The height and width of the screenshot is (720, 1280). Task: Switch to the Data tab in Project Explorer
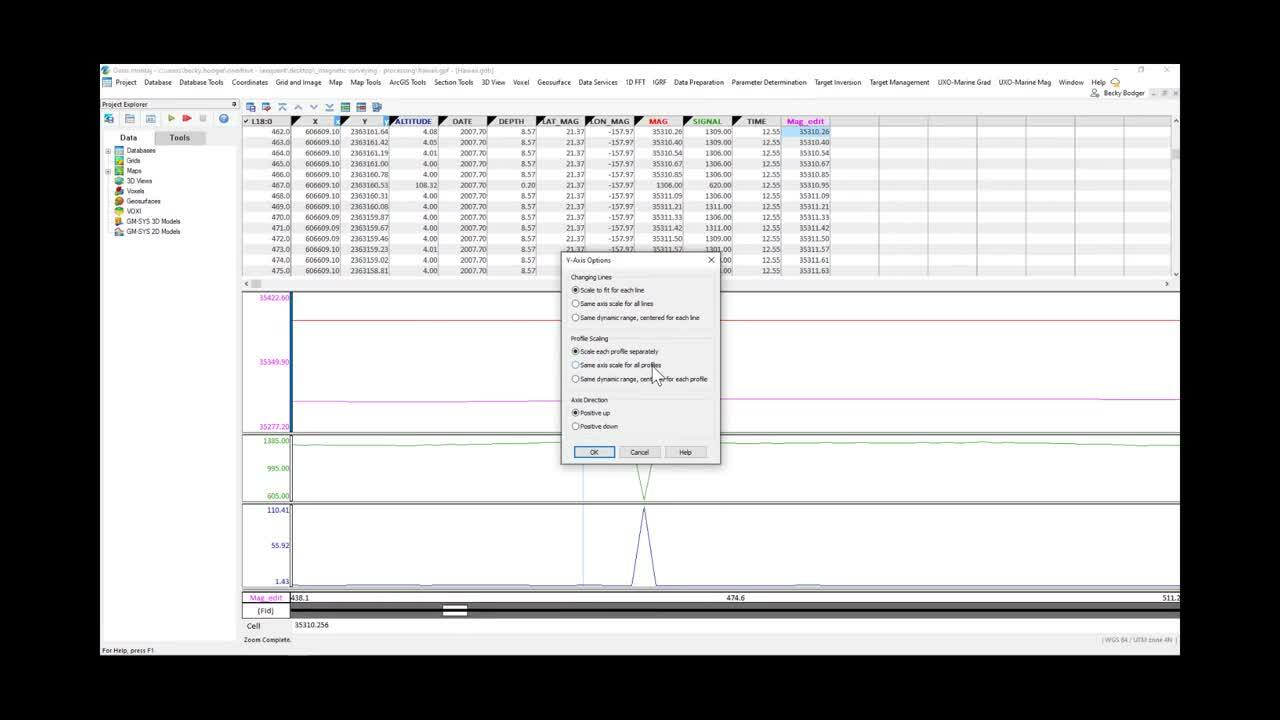129,138
